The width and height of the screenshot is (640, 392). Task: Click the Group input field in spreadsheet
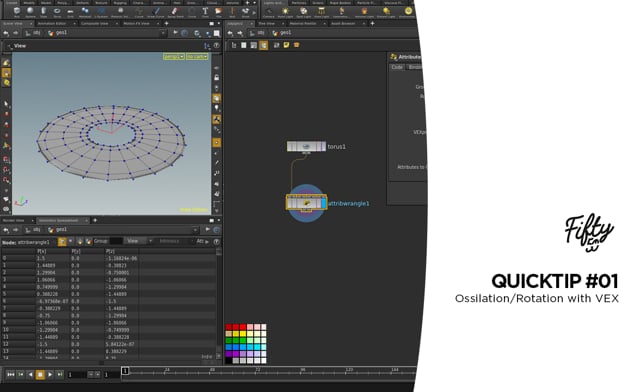coord(116,241)
